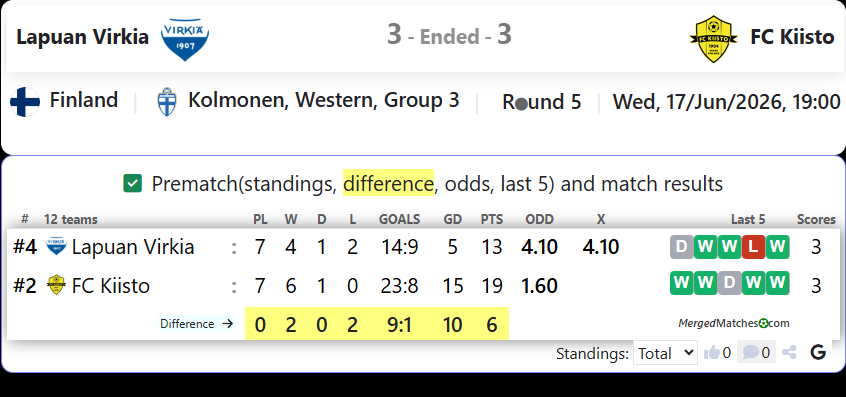Open comments via speech bubble icon

point(751,353)
